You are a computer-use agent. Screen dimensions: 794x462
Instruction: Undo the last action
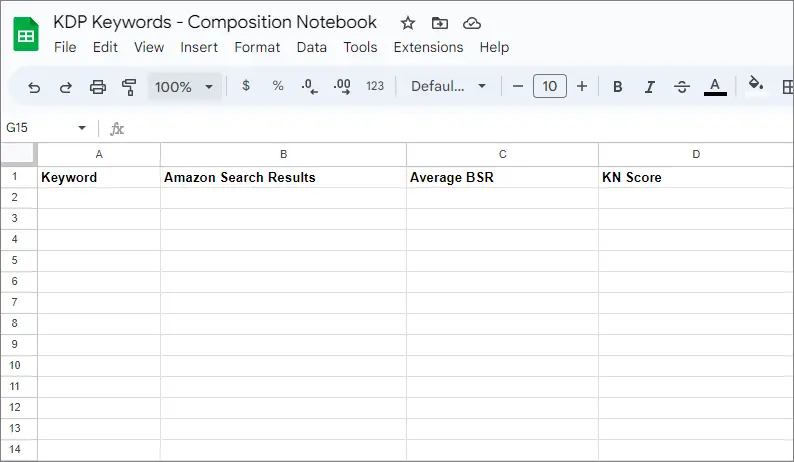pos(34,87)
